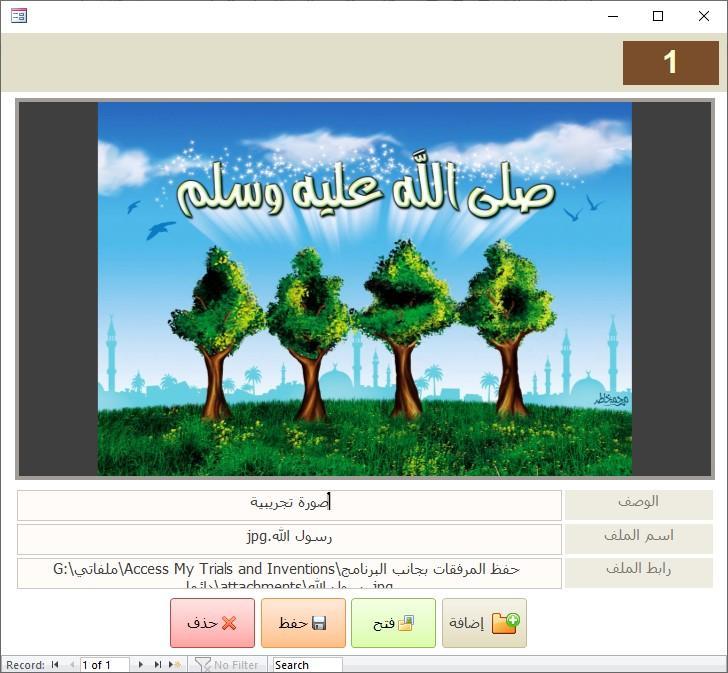Click the الوصف label
728x673 pixels.
click(x=638, y=505)
